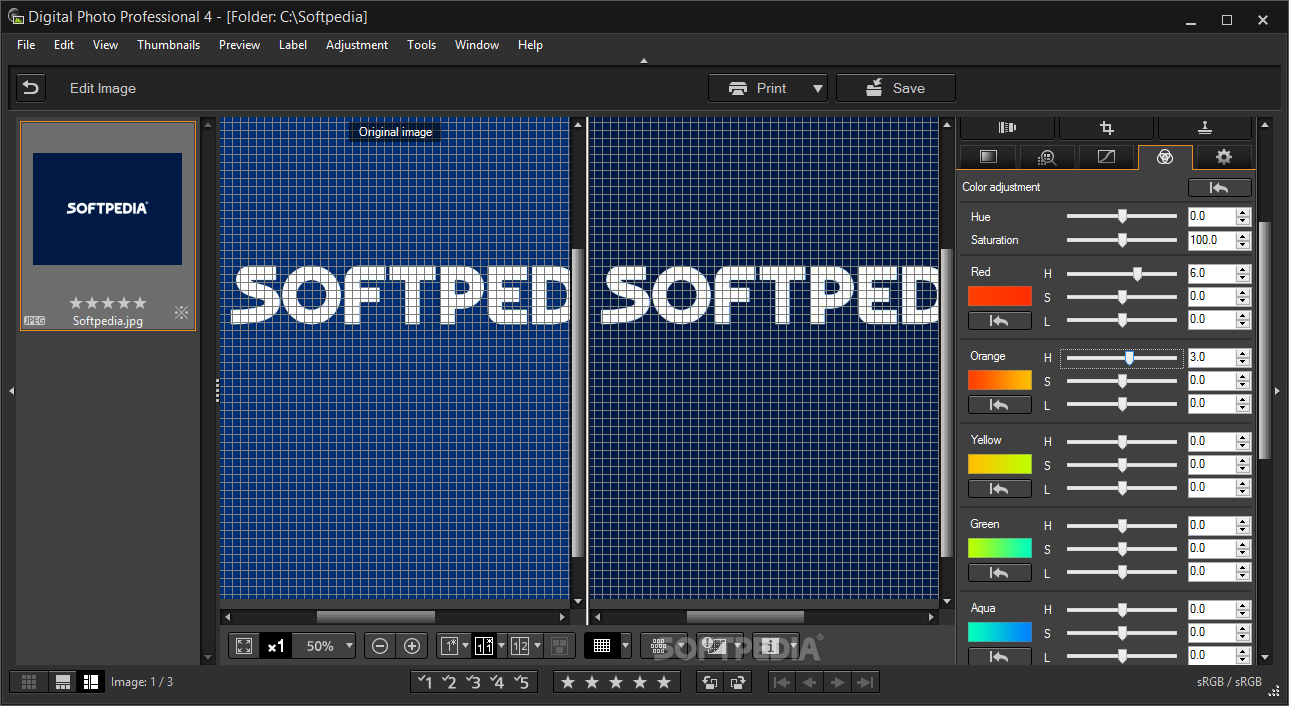1289x706 pixels.
Task: Open the dust delete stamp tab
Action: coord(1205,127)
